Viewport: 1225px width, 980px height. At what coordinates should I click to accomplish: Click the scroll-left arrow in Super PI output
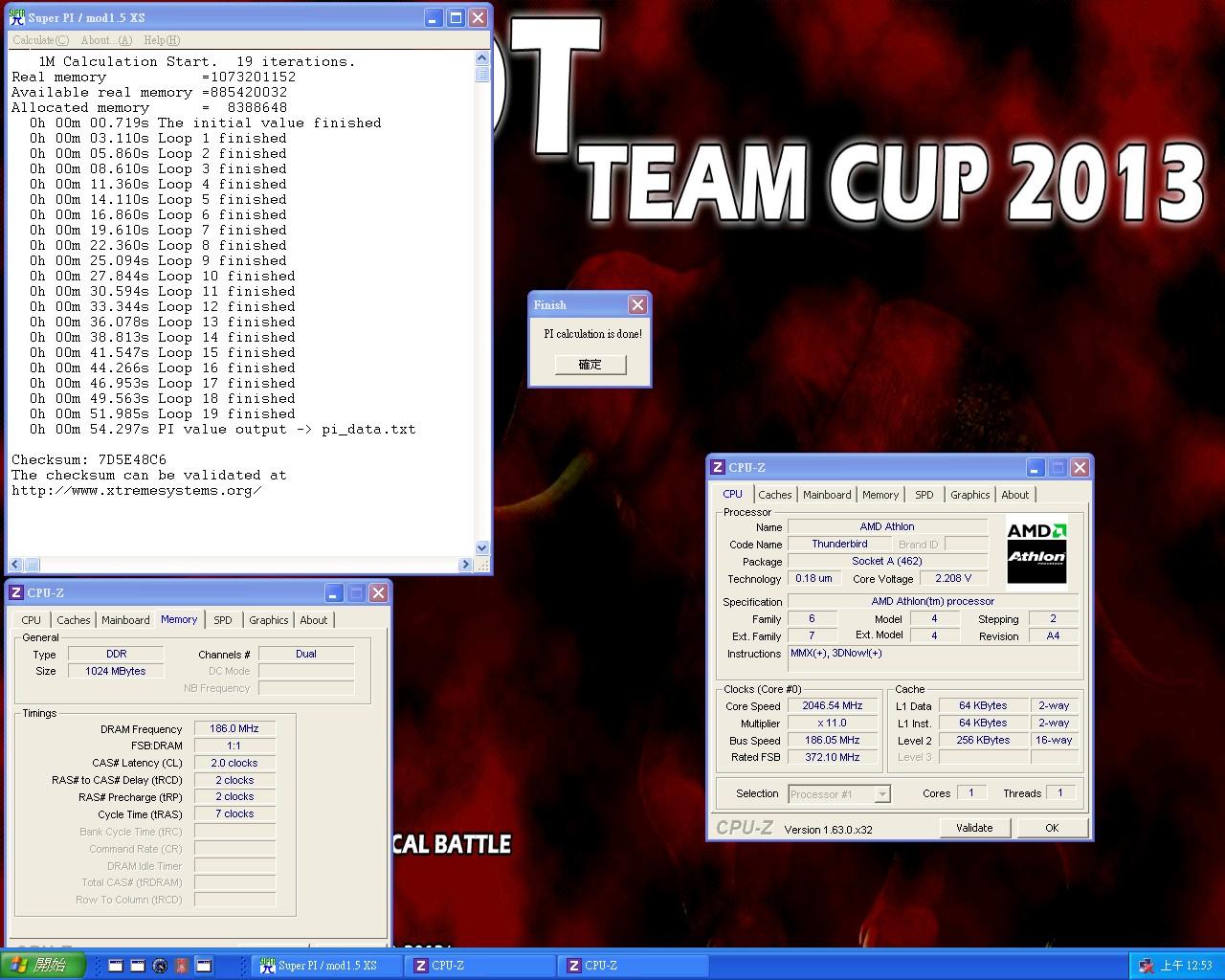[x=15, y=565]
